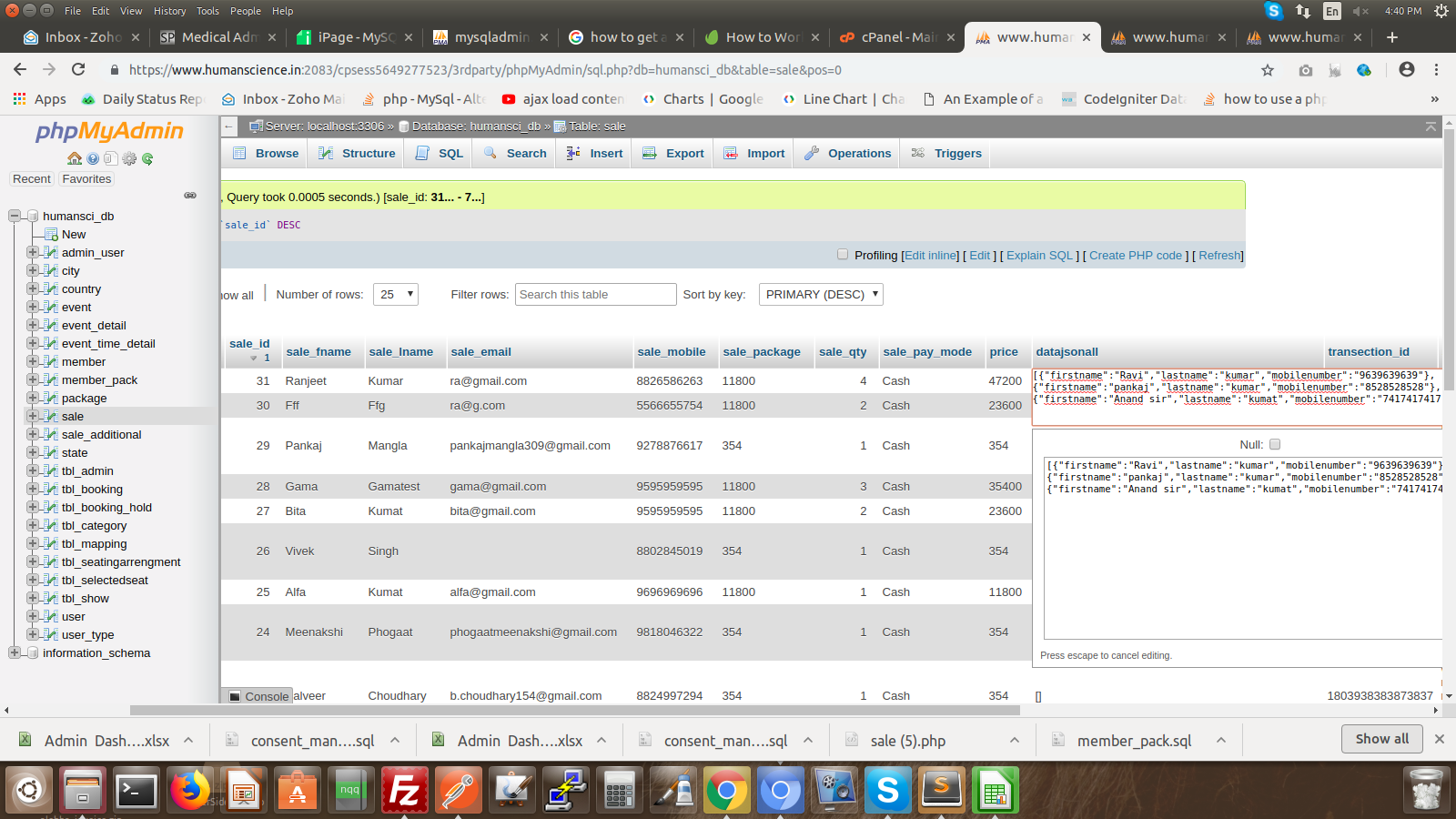Viewport: 1456px width, 819px height.
Task: Open navigation panel settings gear icon
Action: (x=129, y=158)
